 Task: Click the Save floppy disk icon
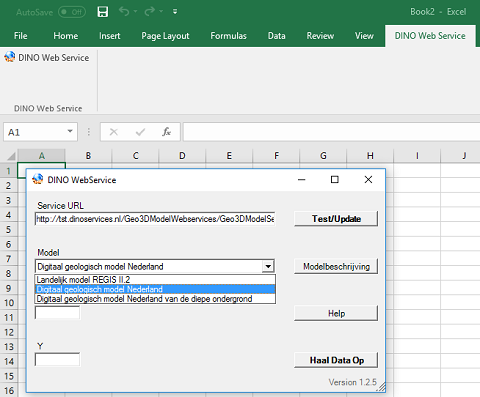click(x=103, y=12)
